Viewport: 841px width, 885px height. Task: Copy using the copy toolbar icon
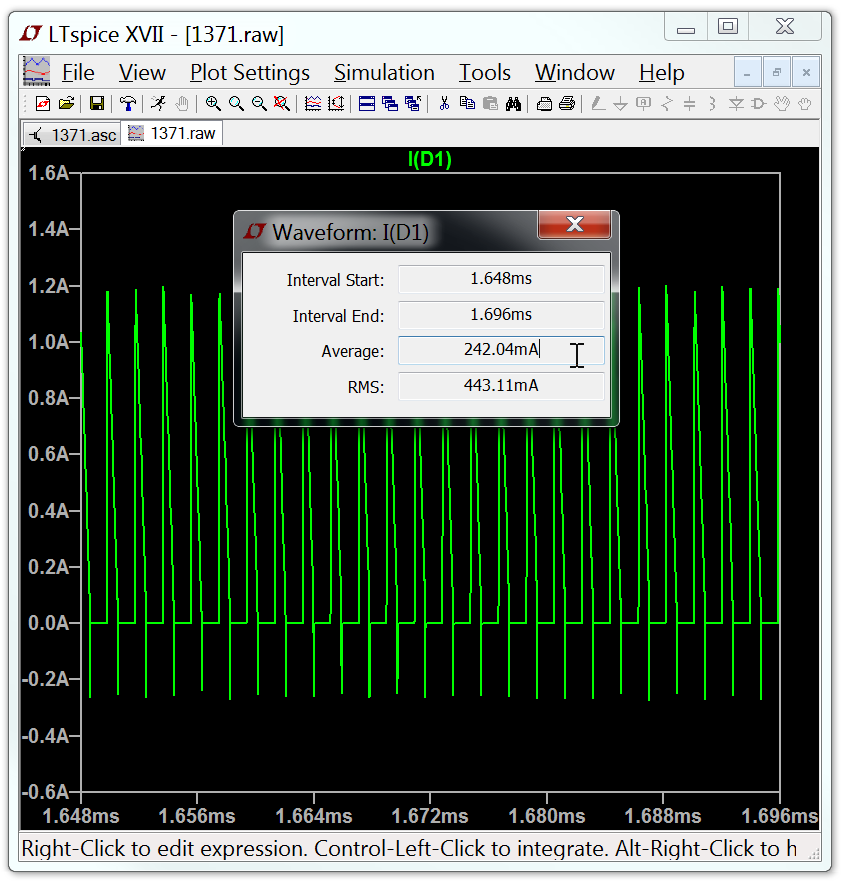point(467,102)
